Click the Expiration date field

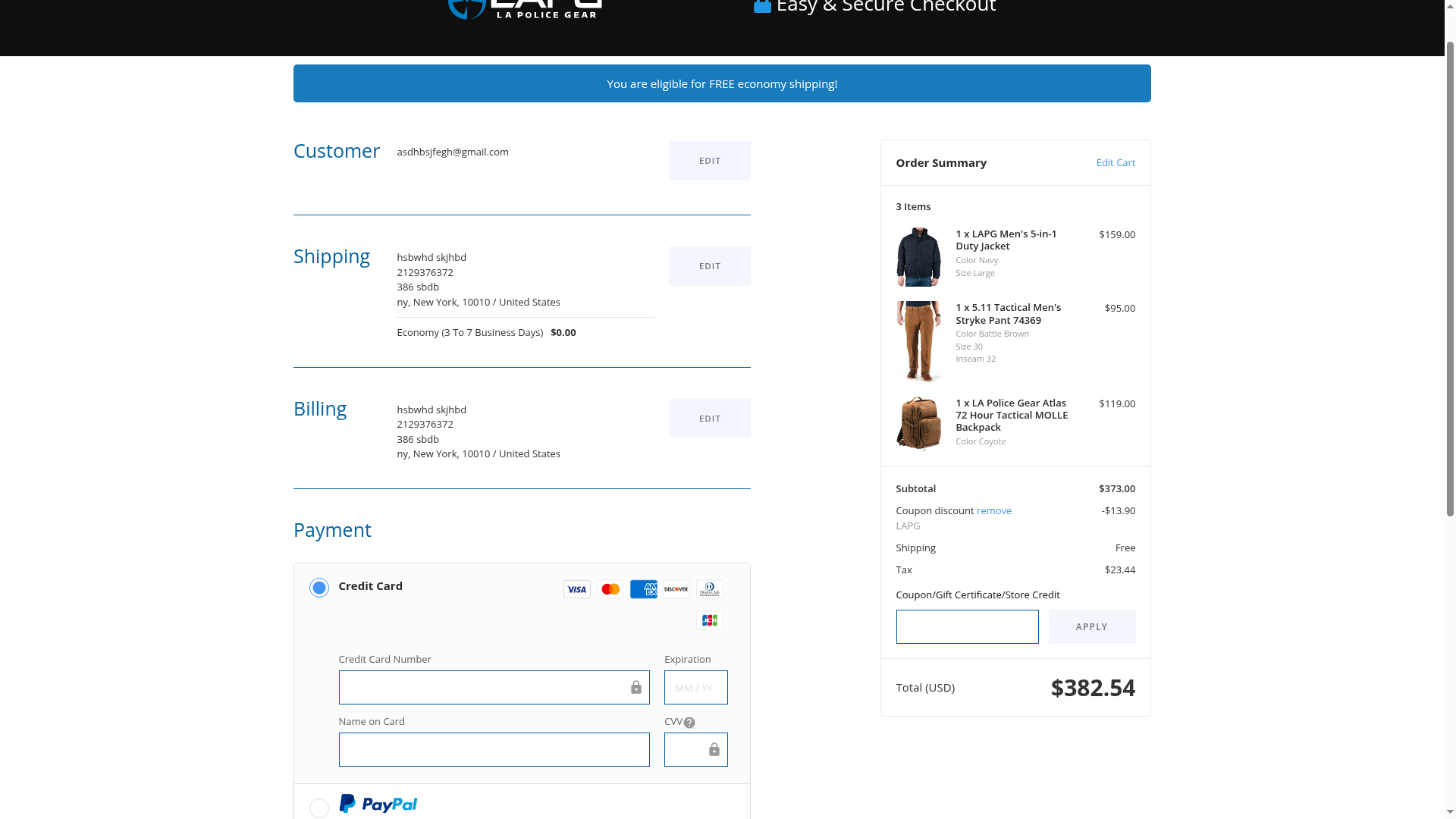pyautogui.click(x=695, y=688)
